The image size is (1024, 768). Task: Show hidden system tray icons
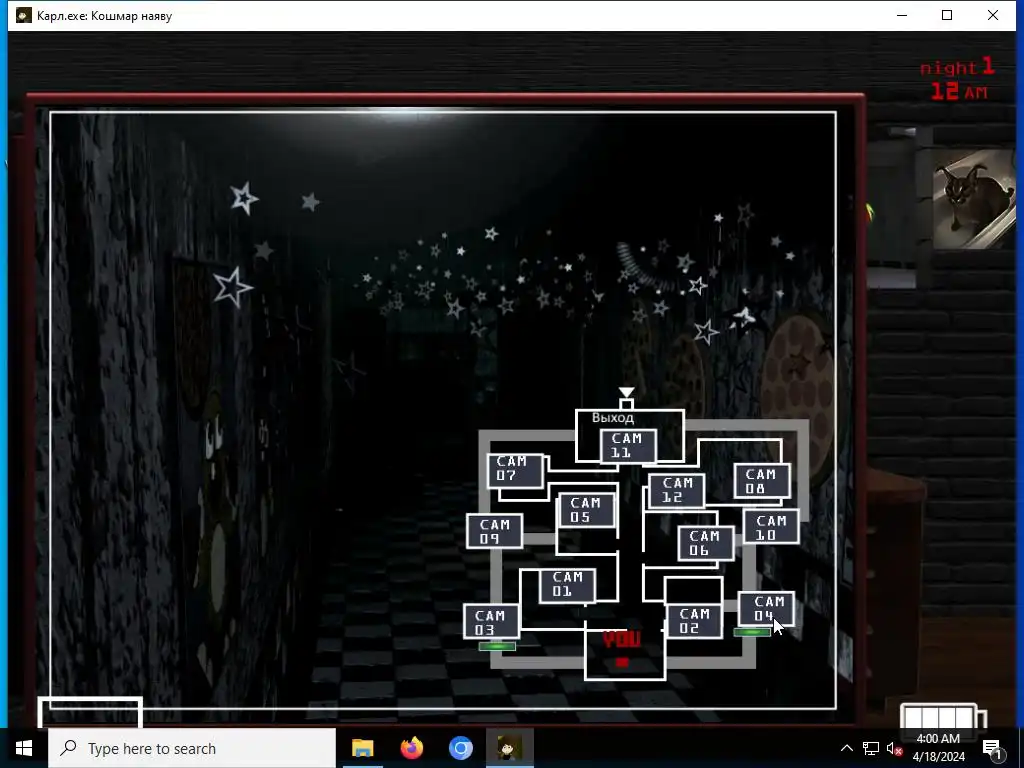(846, 748)
